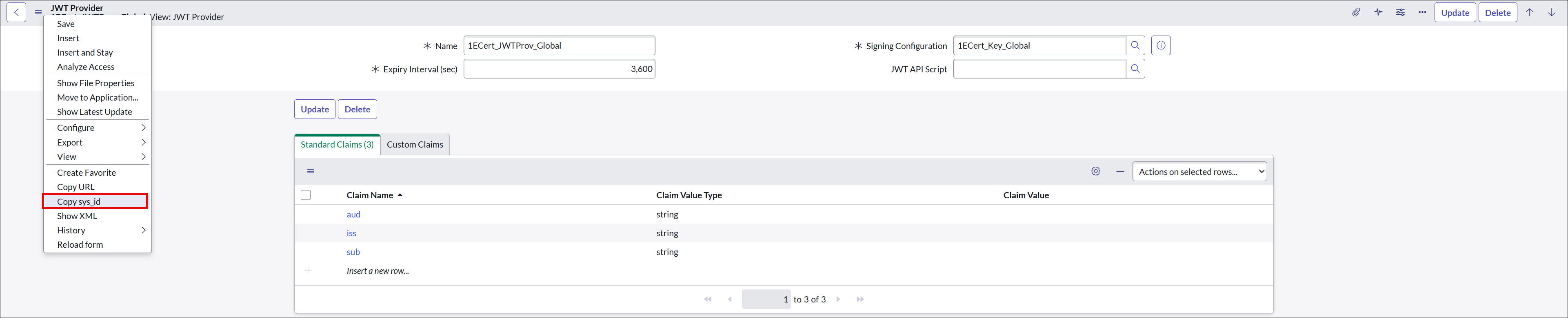The height and width of the screenshot is (318, 1568).
Task: Expand the Configure submenu
Action: pos(98,128)
